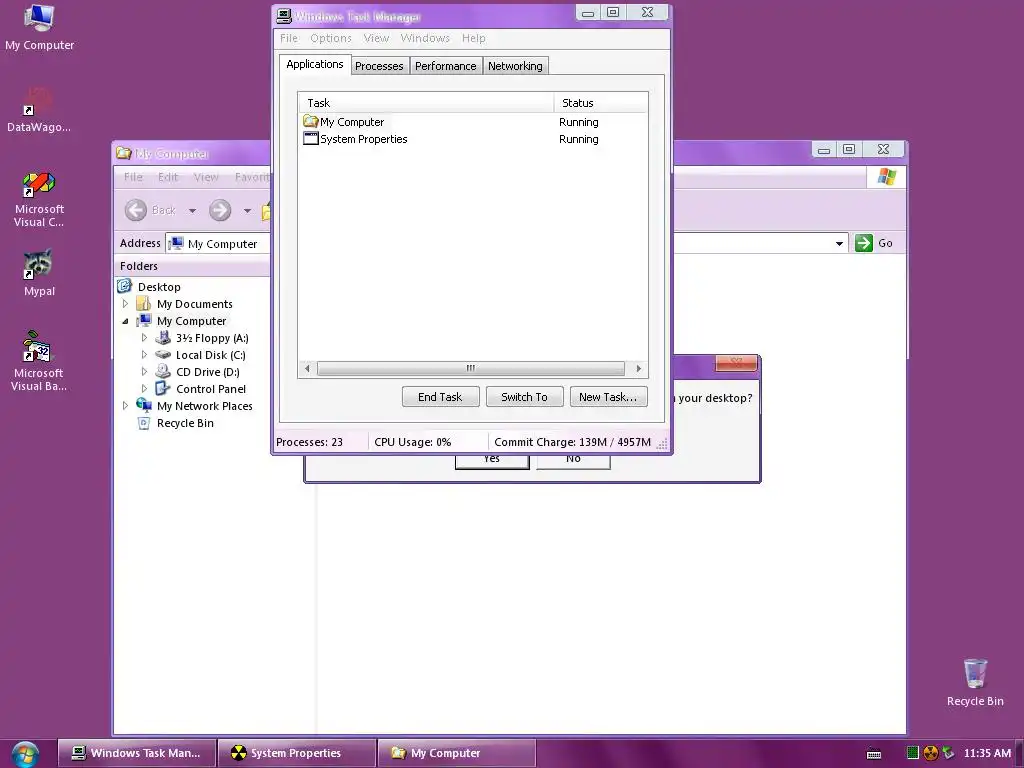Click the radiation symbol tray icon
Viewport: 1024px width, 768px height.
coord(931,753)
